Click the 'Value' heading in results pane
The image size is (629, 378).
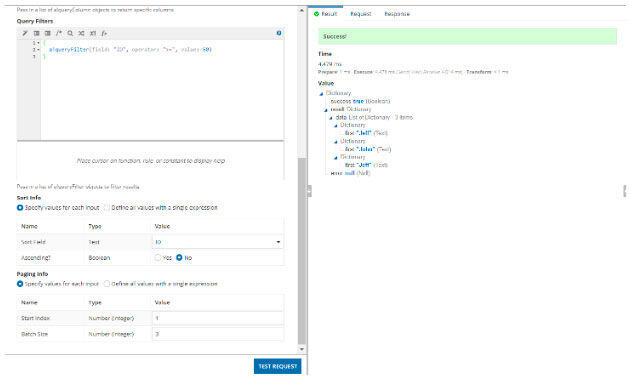(x=326, y=83)
